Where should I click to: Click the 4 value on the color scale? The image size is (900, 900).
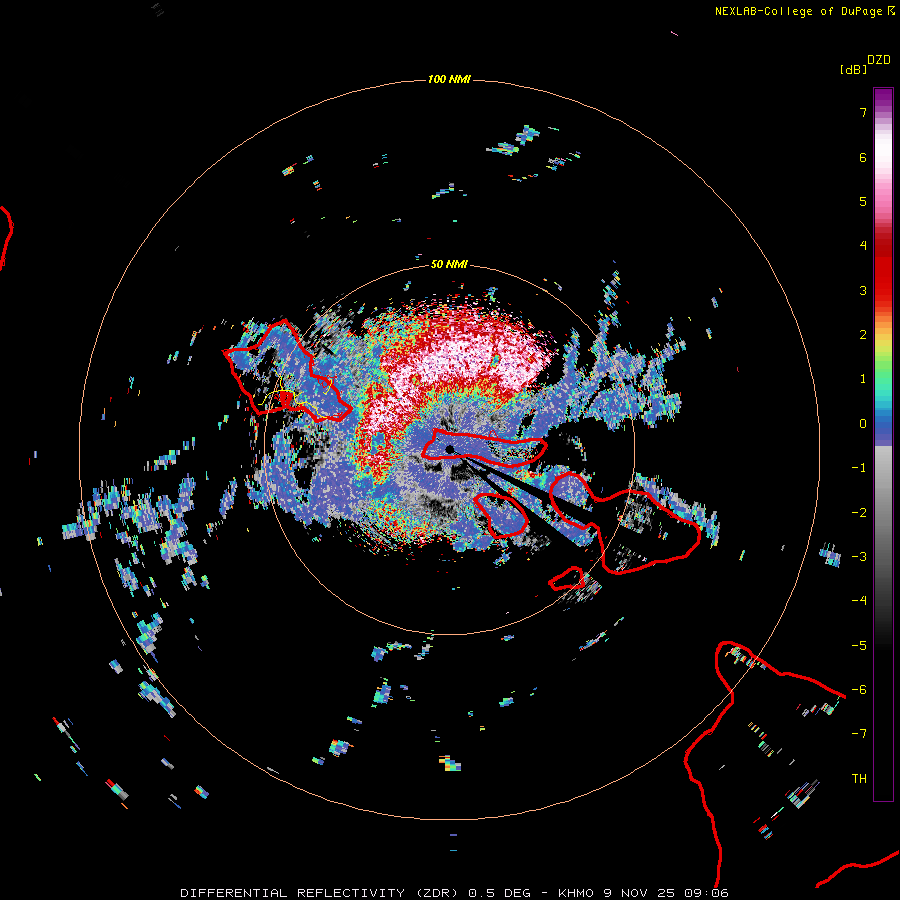coord(863,246)
